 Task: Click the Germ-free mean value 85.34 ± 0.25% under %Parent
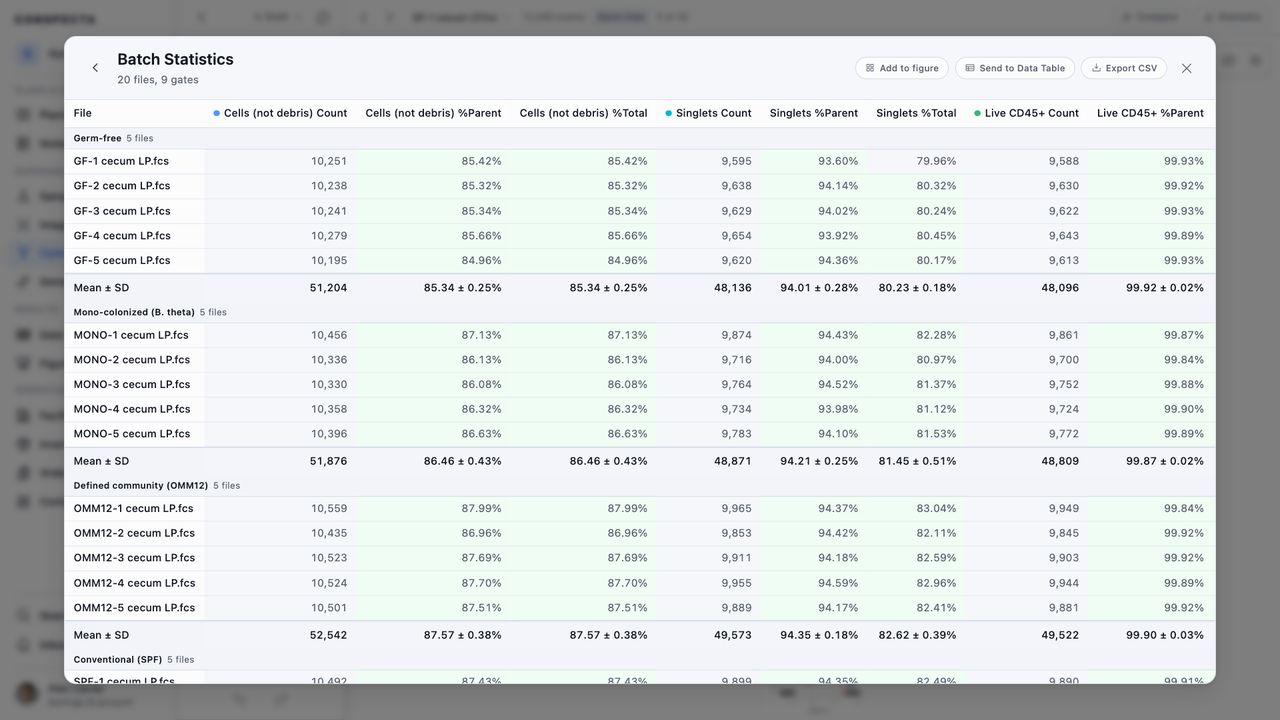(463, 288)
